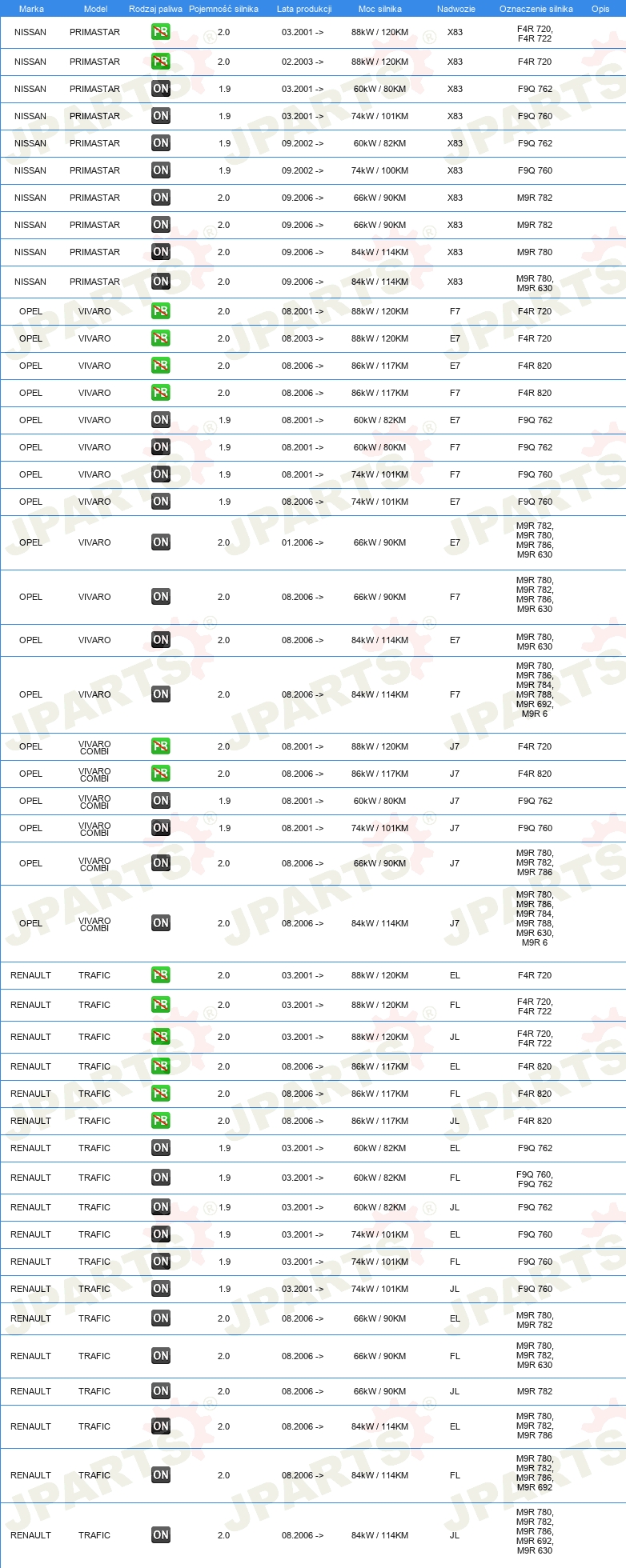The width and height of the screenshot is (626, 1568).
Task: Click NISSAN make in the 02.2003 row
Action: click(x=30, y=62)
